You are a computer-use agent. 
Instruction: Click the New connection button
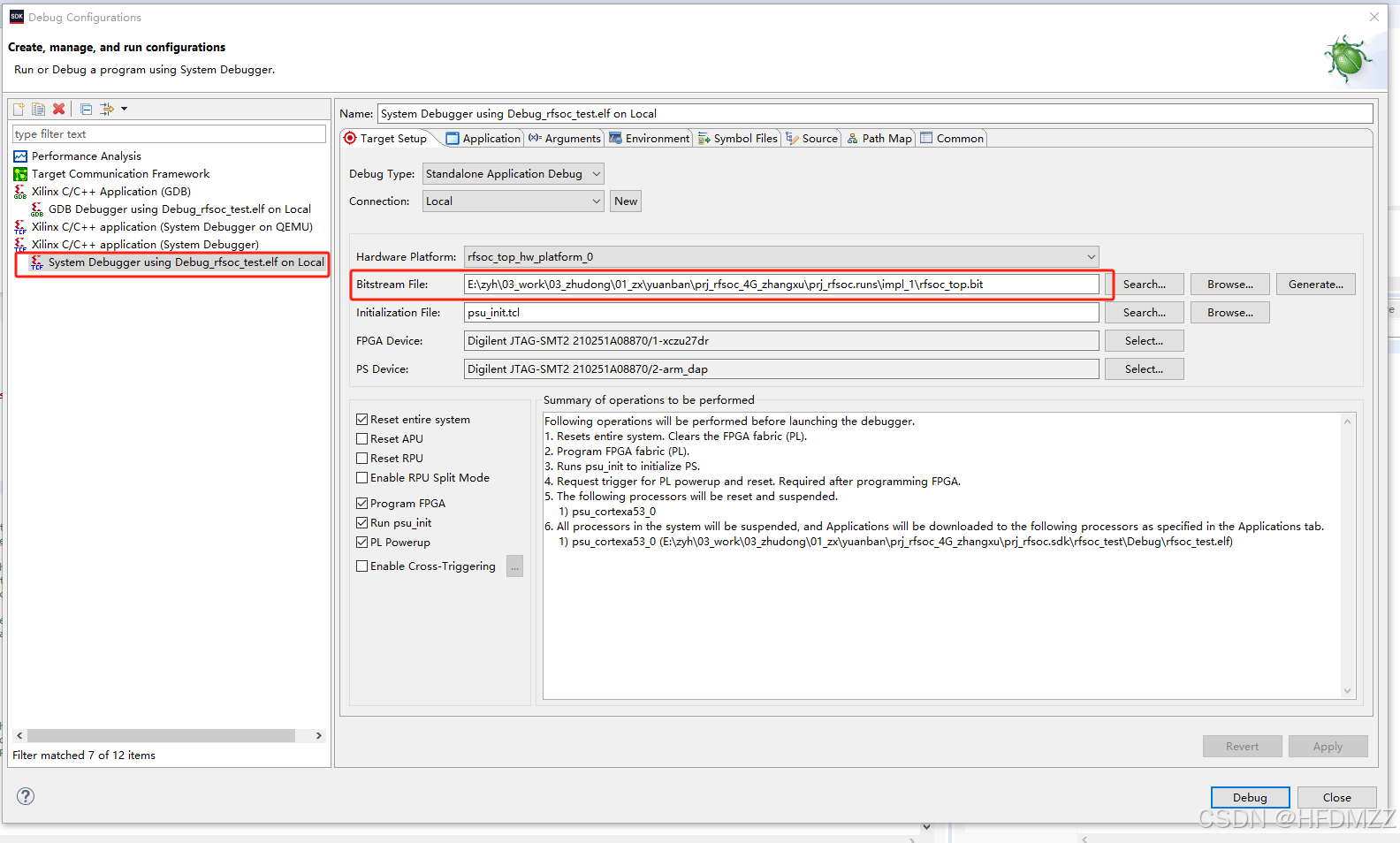pos(626,201)
